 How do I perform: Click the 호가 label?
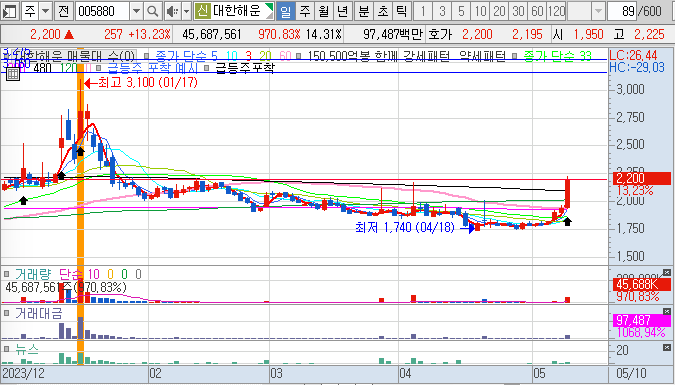tap(440, 34)
